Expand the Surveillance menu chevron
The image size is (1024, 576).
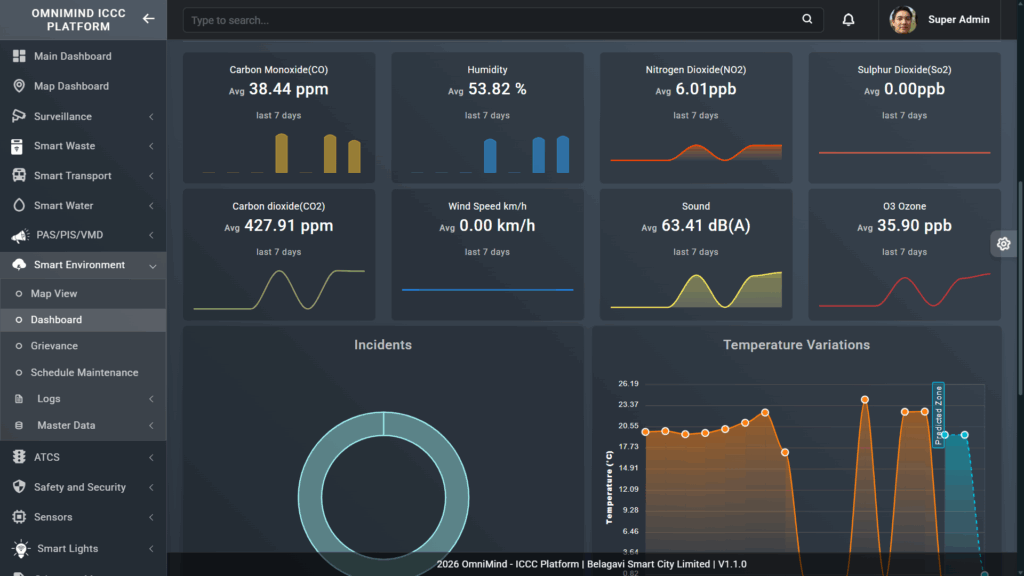coord(151,117)
